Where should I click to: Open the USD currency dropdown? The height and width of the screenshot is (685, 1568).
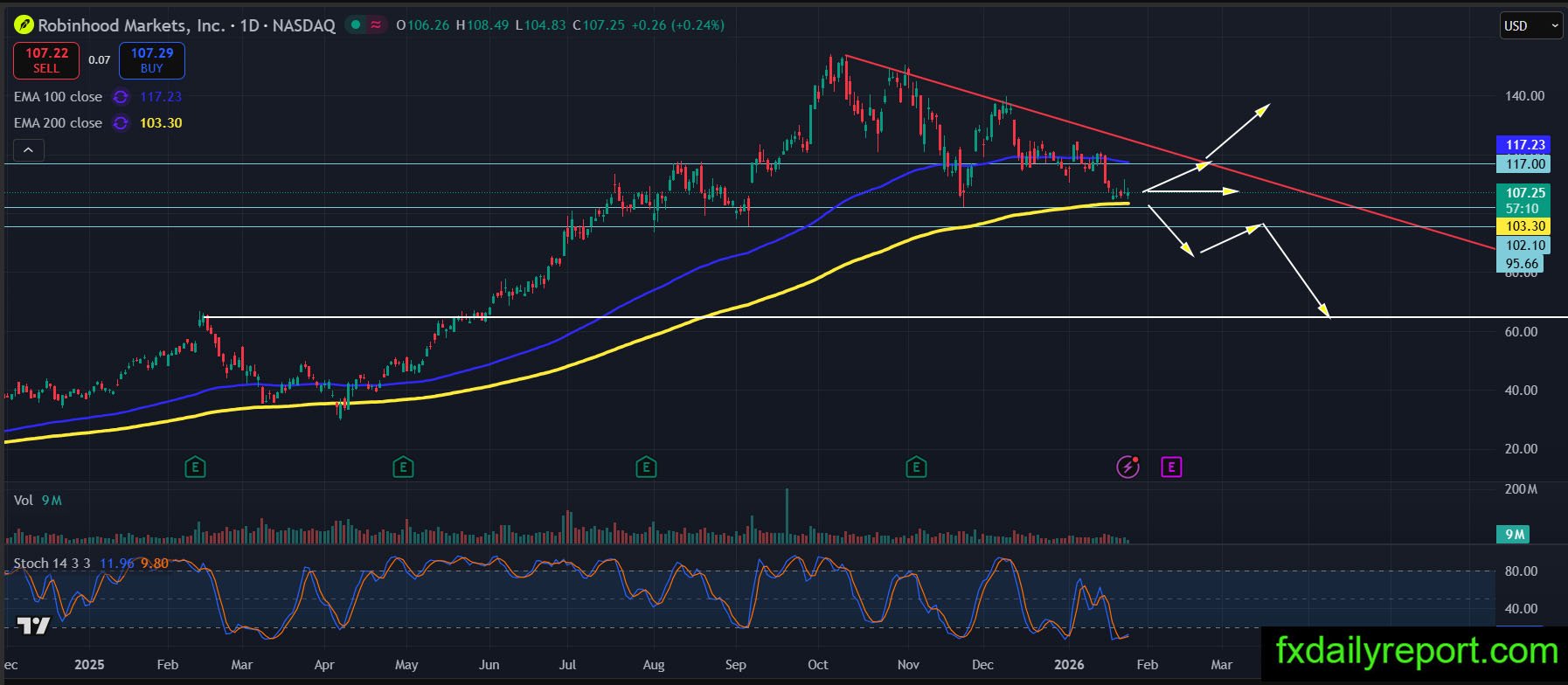(x=1531, y=25)
